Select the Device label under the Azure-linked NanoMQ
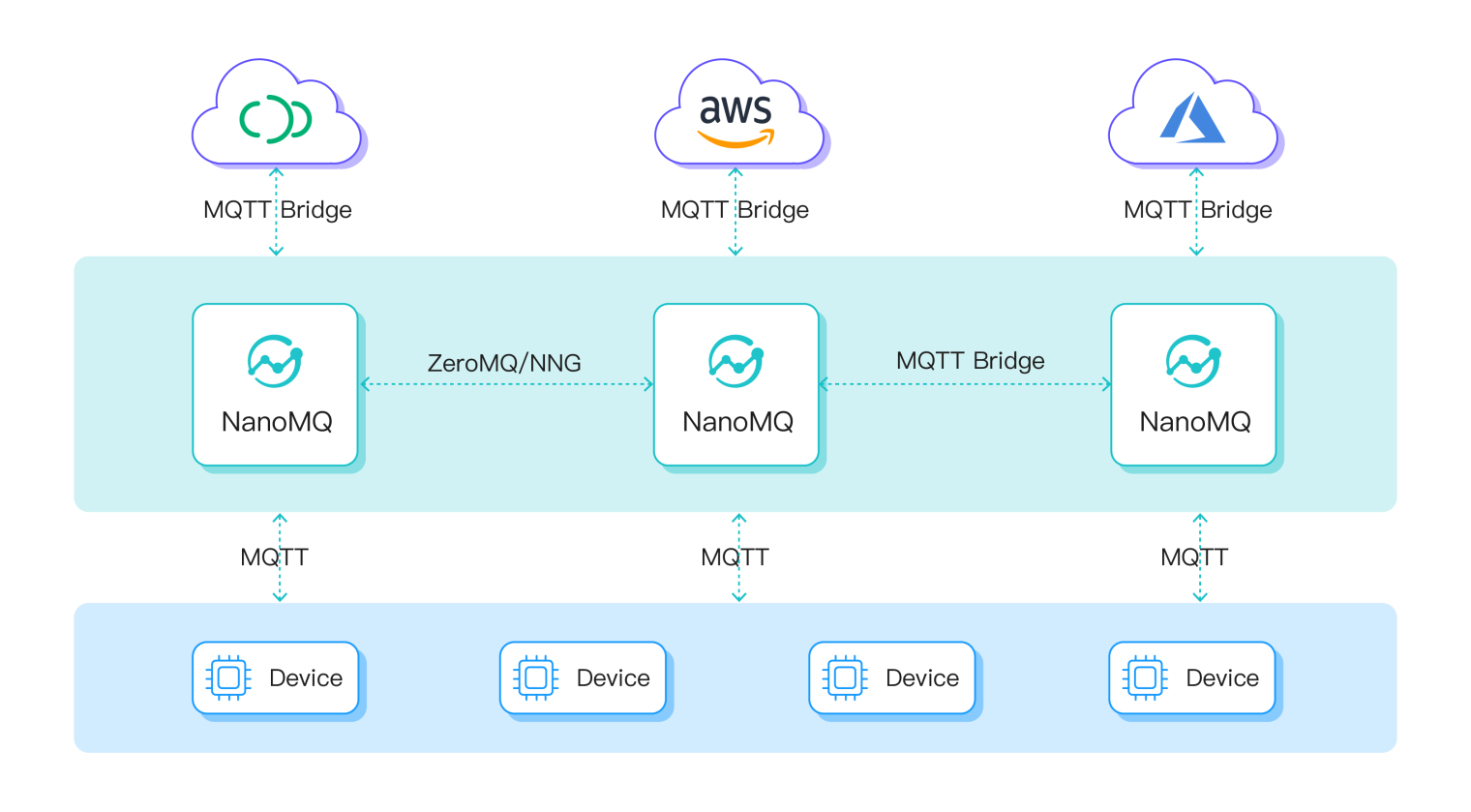 [1222, 678]
